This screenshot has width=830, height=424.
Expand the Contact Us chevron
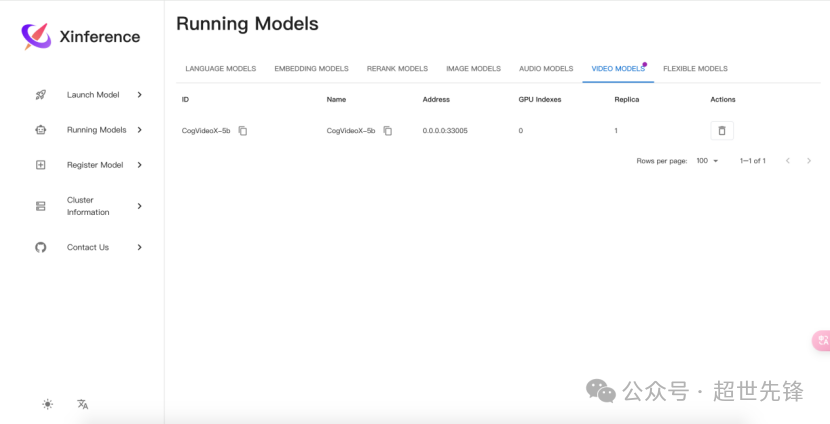[x=139, y=247]
